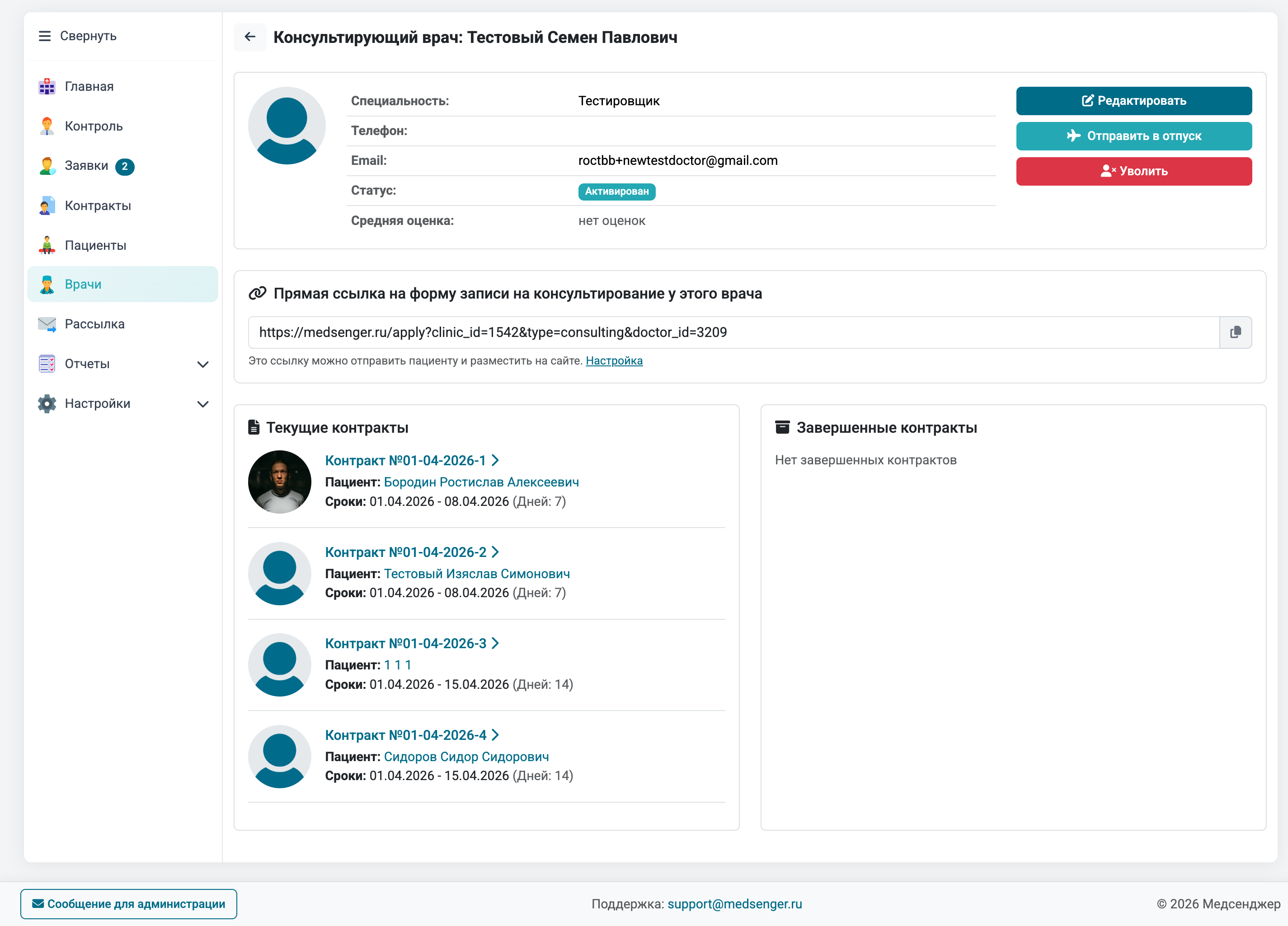Open the chevron after Контракт №01-04-2026-4
This screenshot has width=1288, height=926.
tap(495, 735)
